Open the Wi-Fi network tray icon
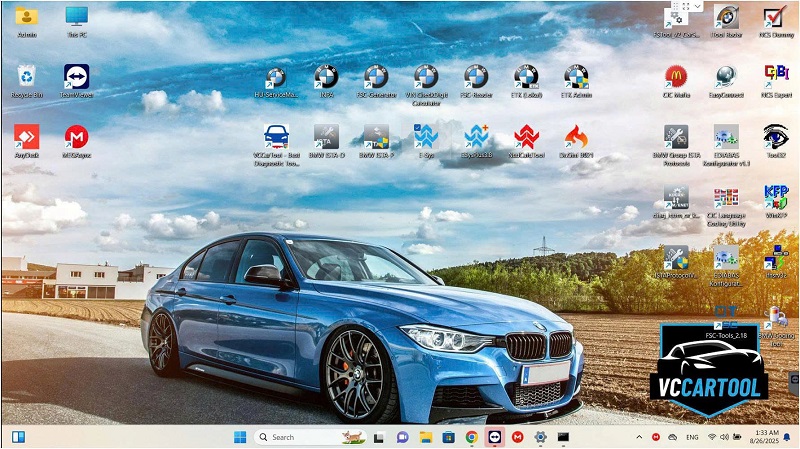800x449 pixels. 712,437
